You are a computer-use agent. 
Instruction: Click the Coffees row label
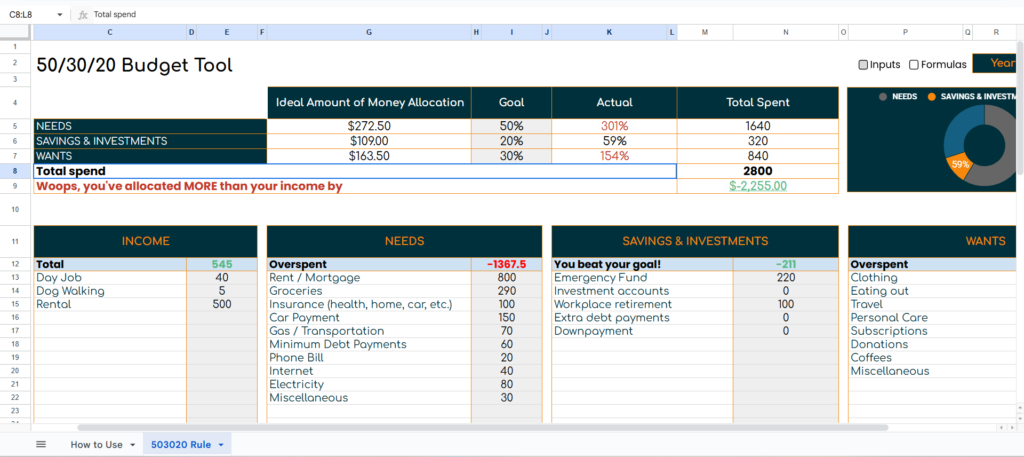[x=871, y=358]
